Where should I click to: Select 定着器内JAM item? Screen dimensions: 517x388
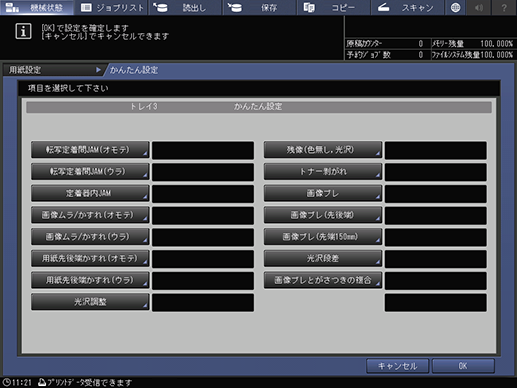(x=90, y=193)
